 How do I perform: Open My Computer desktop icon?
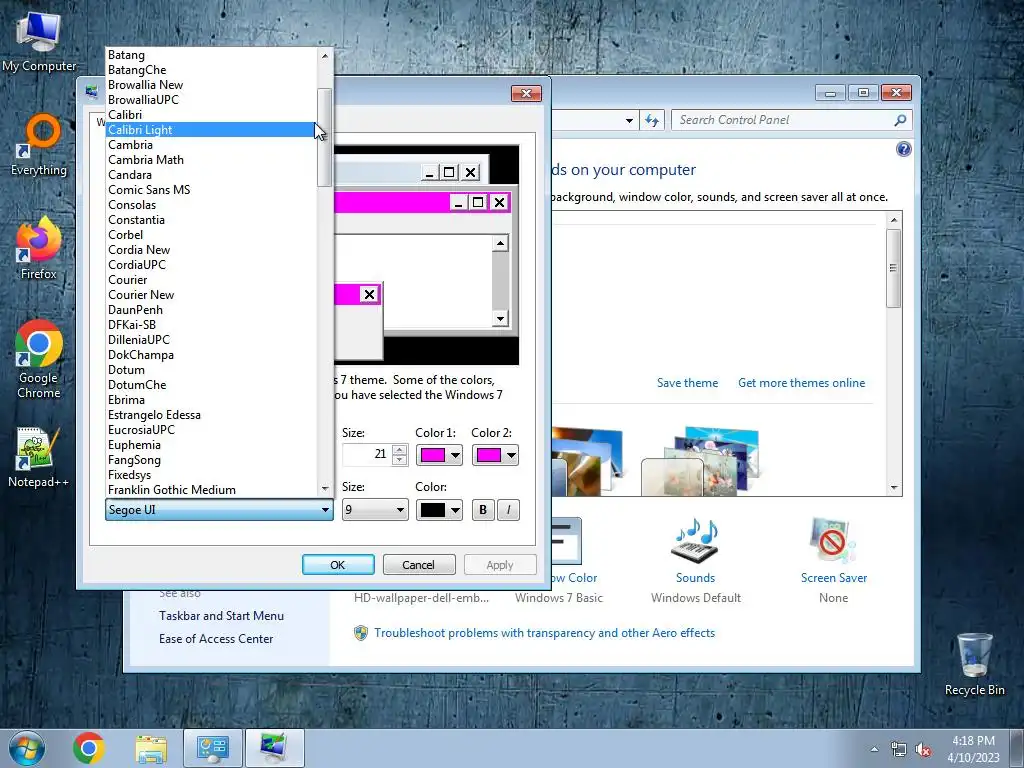[39, 40]
